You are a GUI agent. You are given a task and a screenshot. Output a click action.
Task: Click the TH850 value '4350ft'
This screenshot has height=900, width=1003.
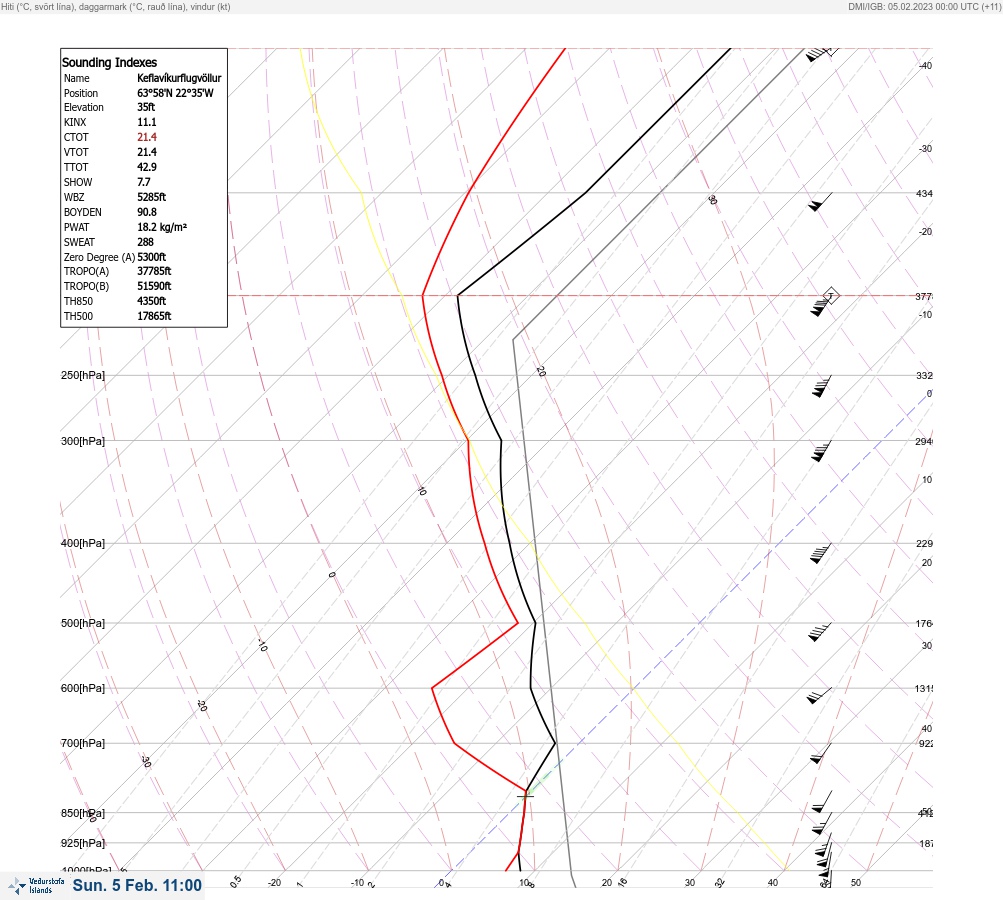click(152, 301)
